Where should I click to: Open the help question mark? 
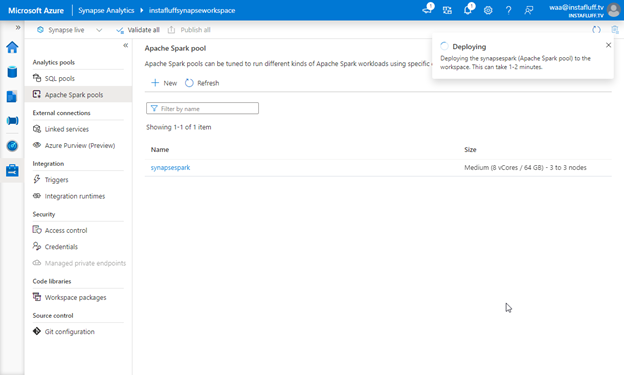pyautogui.click(x=509, y=10)
